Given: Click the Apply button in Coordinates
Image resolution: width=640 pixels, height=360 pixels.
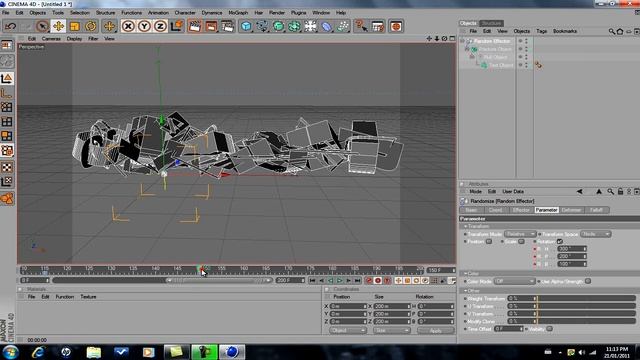Looking at the screenshot, I should click(436, 331).
